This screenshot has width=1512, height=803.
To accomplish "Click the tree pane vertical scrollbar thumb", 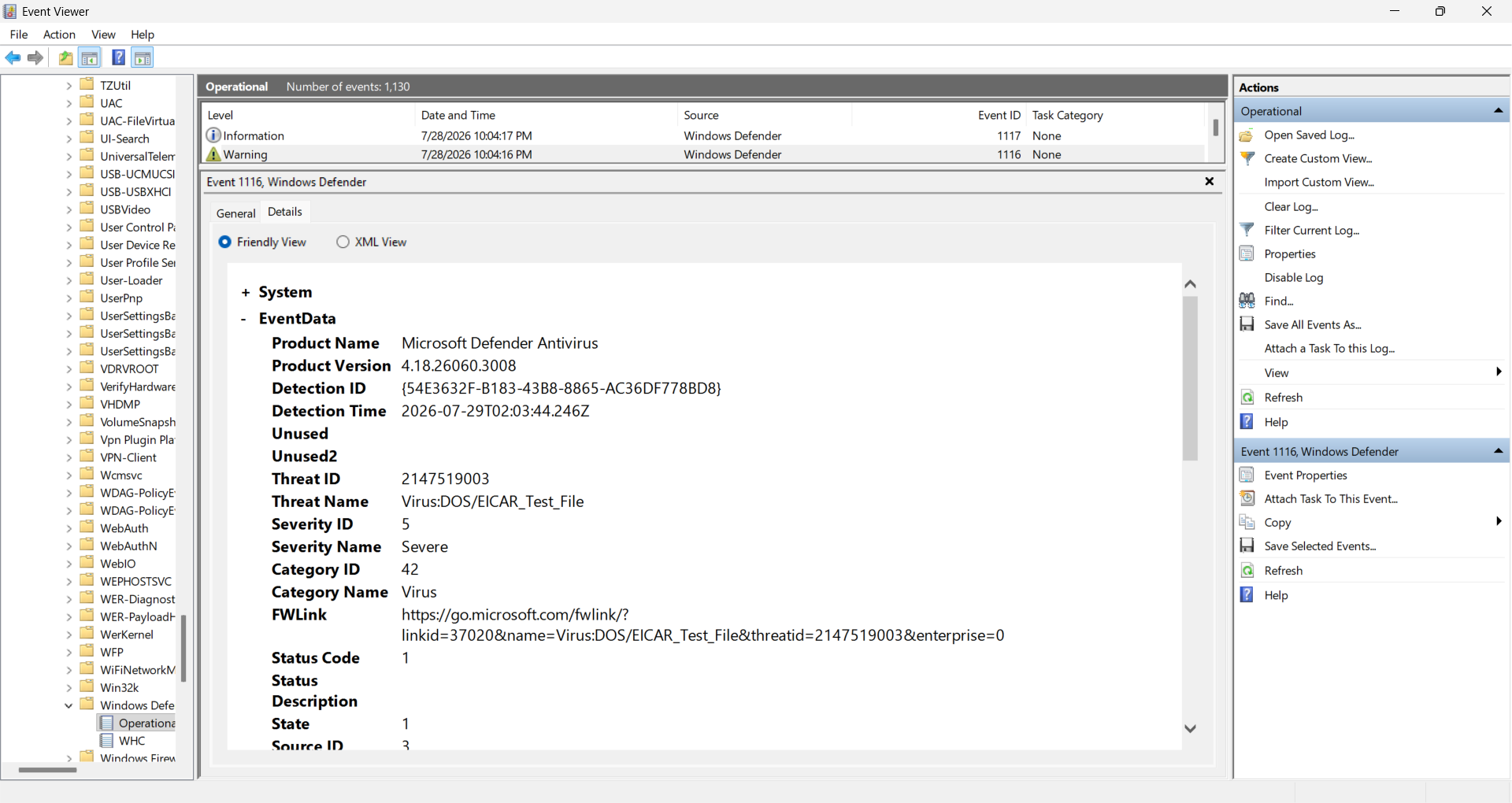I will point(183,648).
